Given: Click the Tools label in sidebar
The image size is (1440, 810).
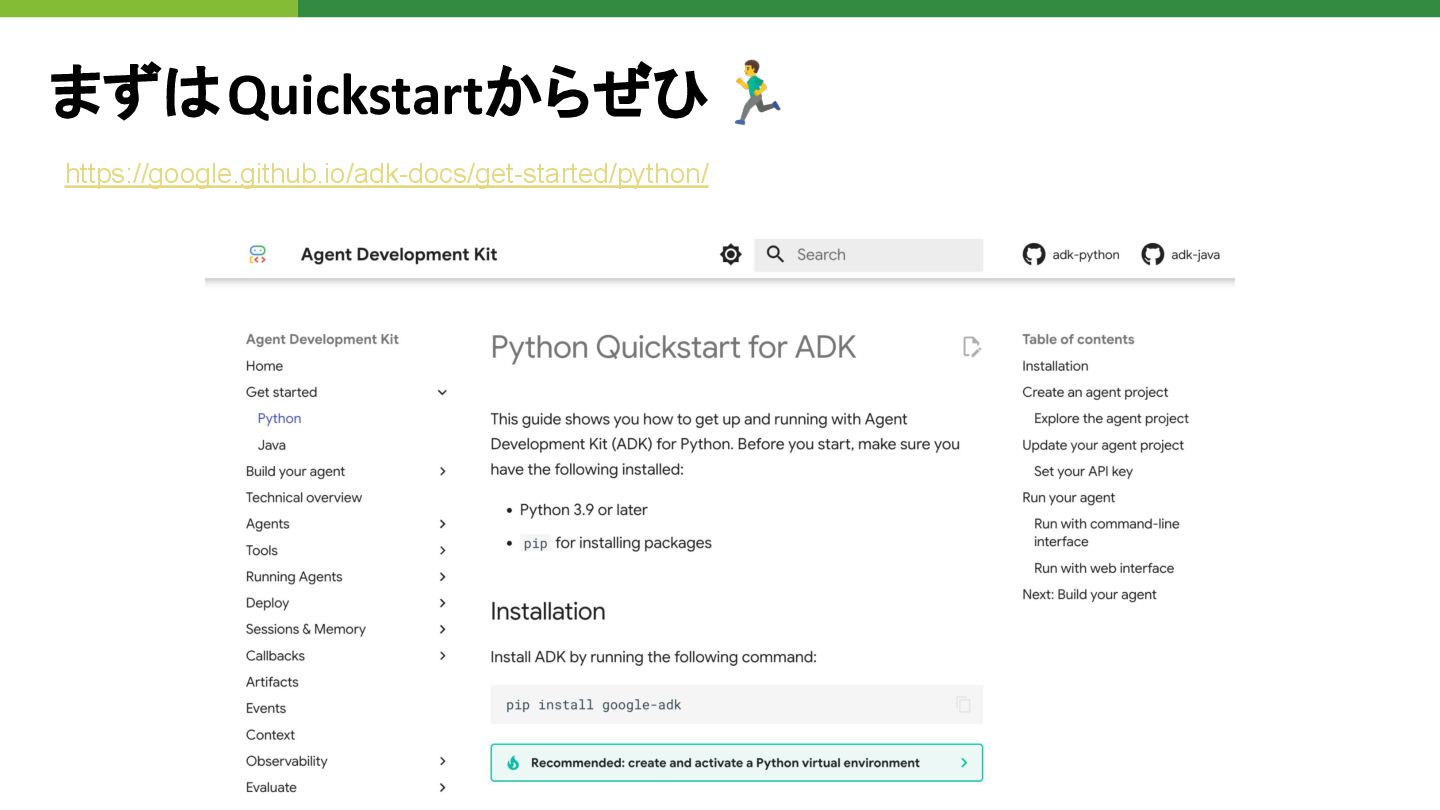Looking at the screenshot, I should point(262,550).
